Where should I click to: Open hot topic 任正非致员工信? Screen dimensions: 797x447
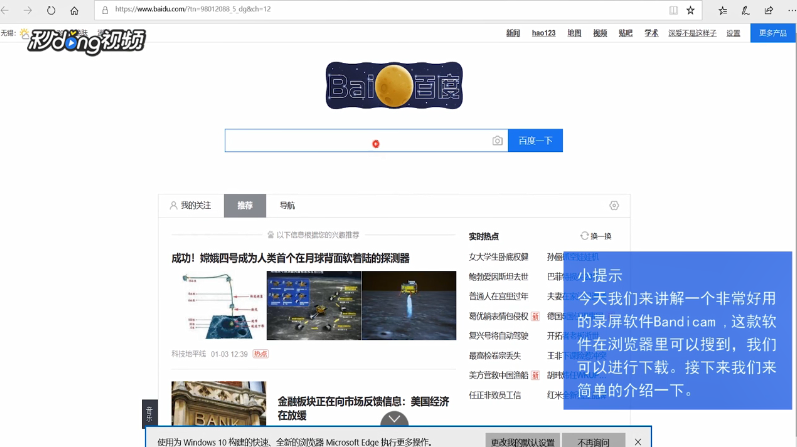pos(495,395)
